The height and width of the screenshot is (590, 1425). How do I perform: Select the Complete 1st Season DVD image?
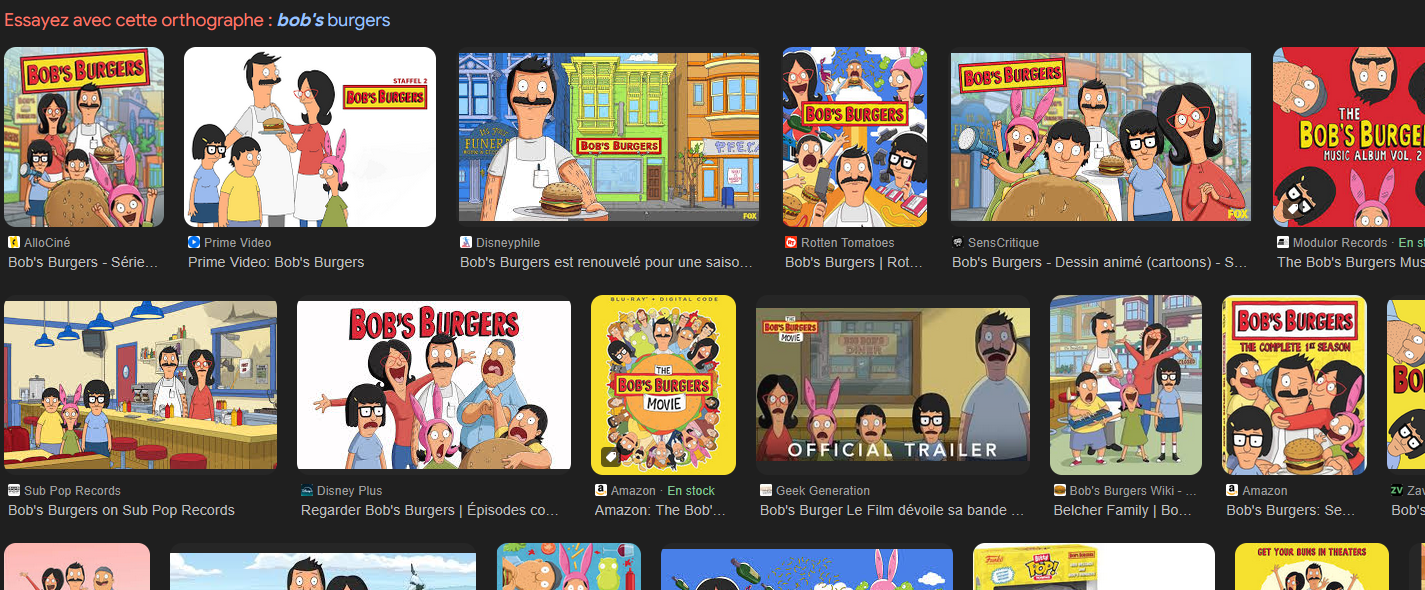click(x=1294, y=385)
